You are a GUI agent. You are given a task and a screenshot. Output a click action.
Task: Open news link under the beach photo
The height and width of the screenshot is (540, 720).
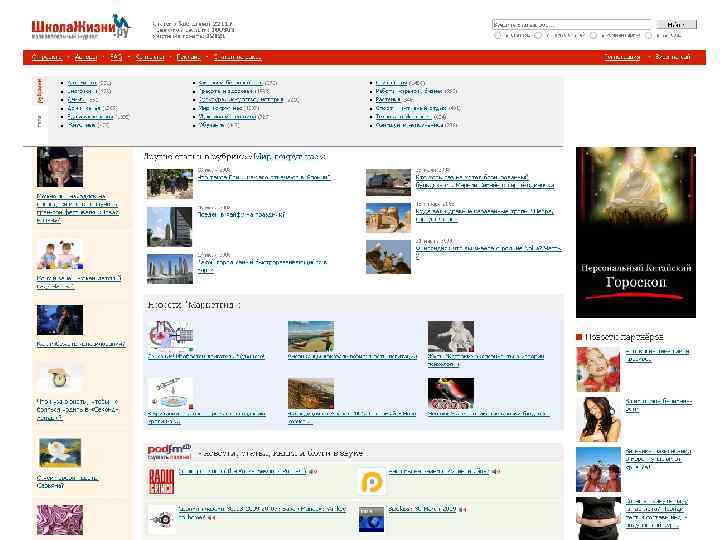[x=352, y=356]
